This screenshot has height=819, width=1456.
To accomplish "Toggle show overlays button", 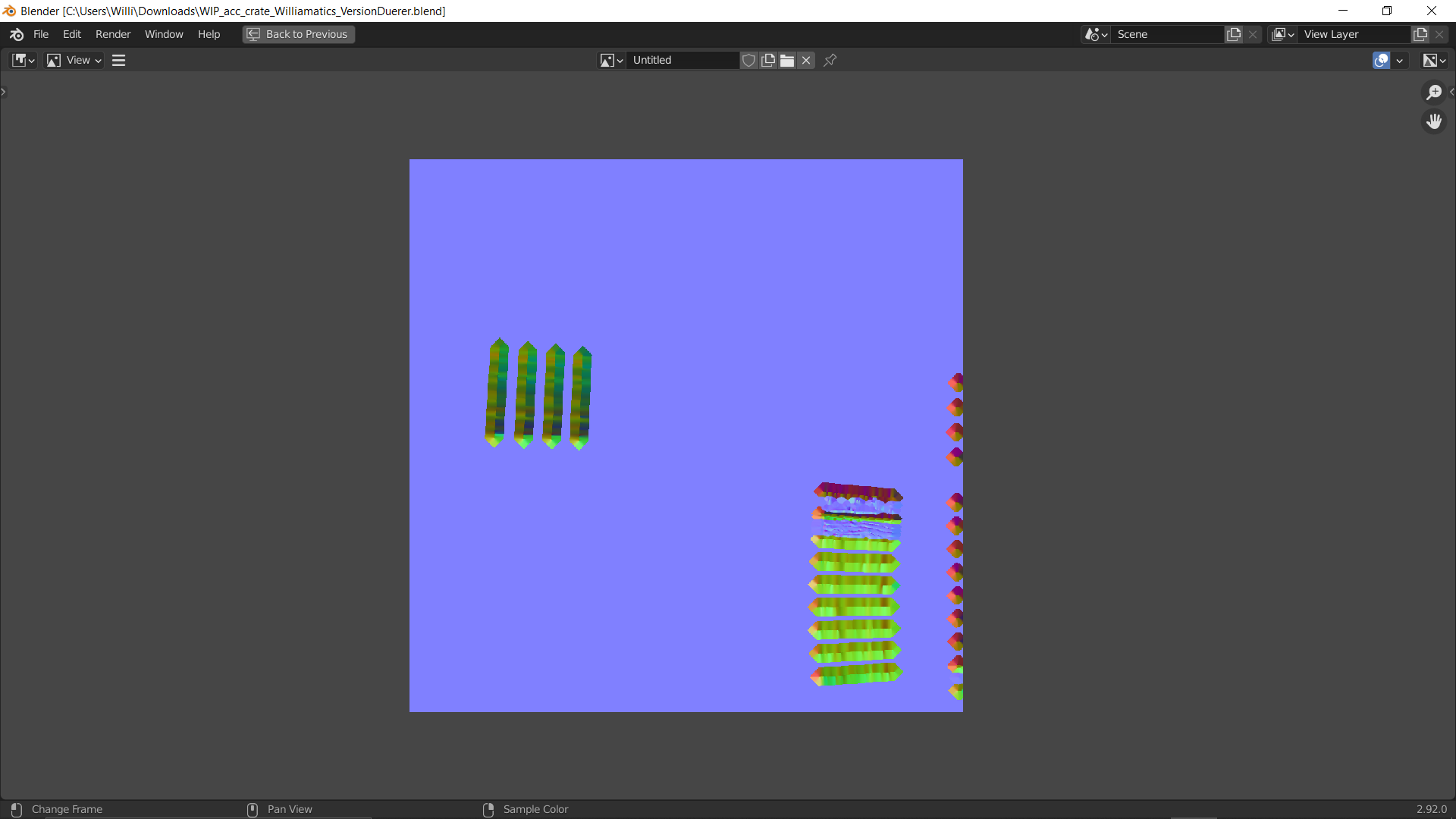I will (1381, 60).
